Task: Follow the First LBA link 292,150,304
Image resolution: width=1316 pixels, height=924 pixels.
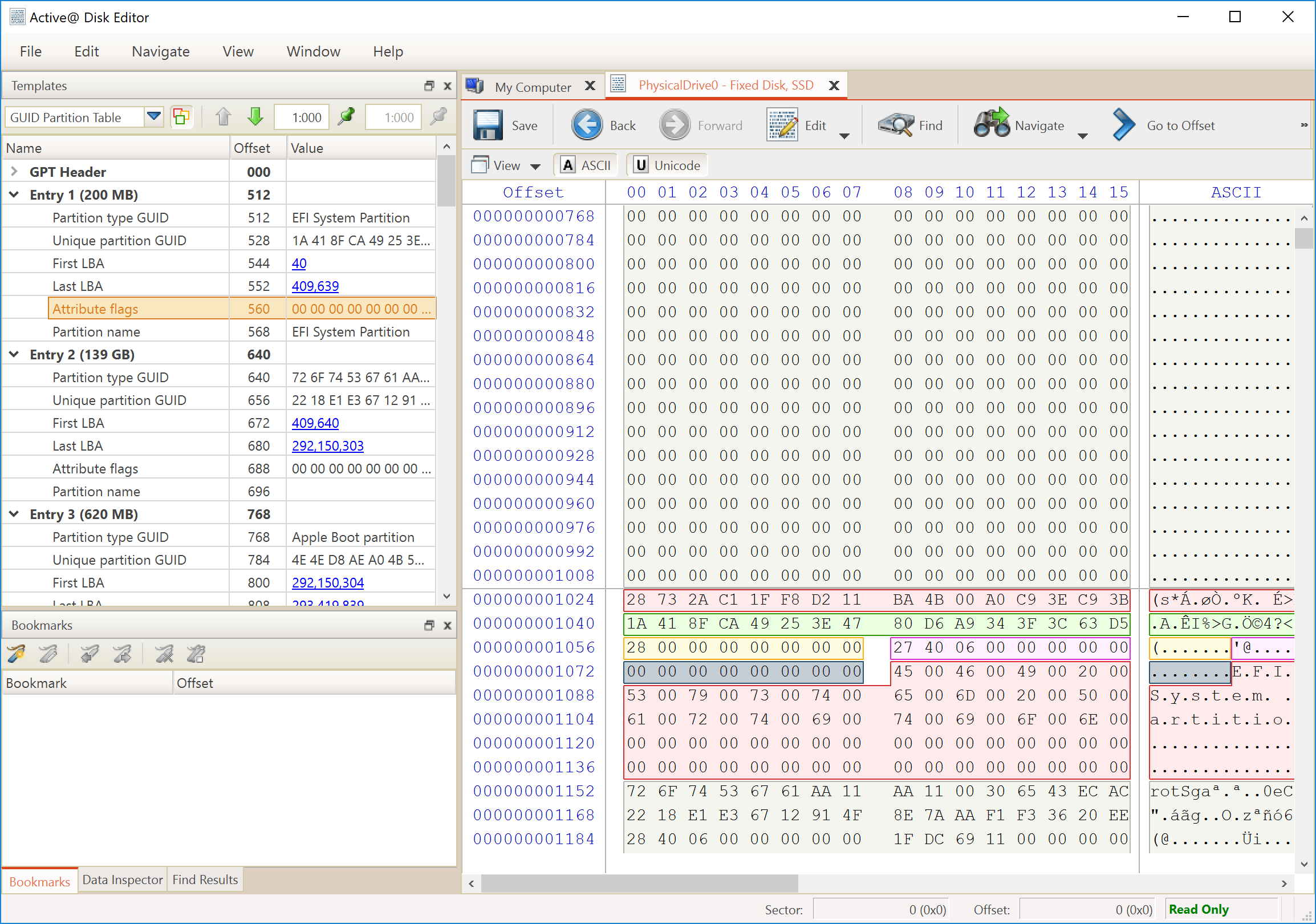Action: tap(327, 582)
